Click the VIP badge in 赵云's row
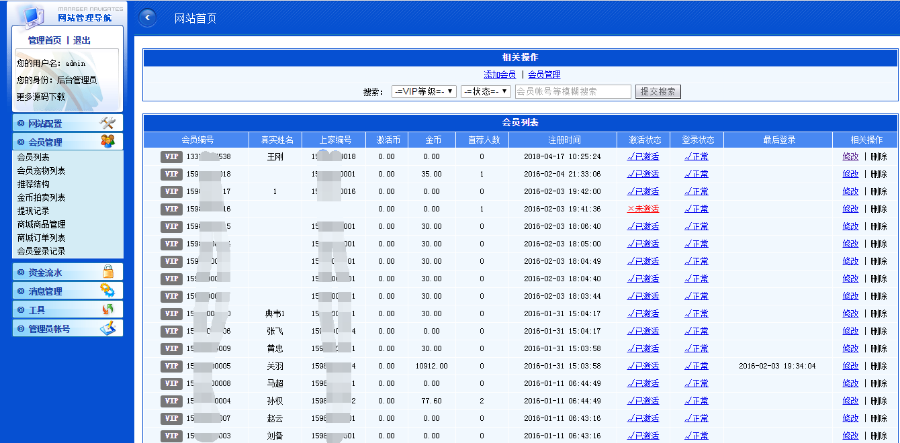900x443 pixels. pos(171,418)
